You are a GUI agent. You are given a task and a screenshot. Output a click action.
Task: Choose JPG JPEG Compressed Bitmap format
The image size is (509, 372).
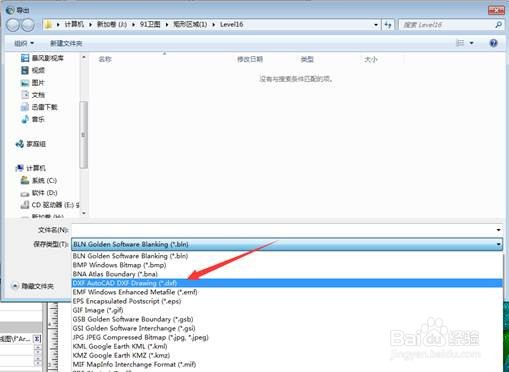287,337
